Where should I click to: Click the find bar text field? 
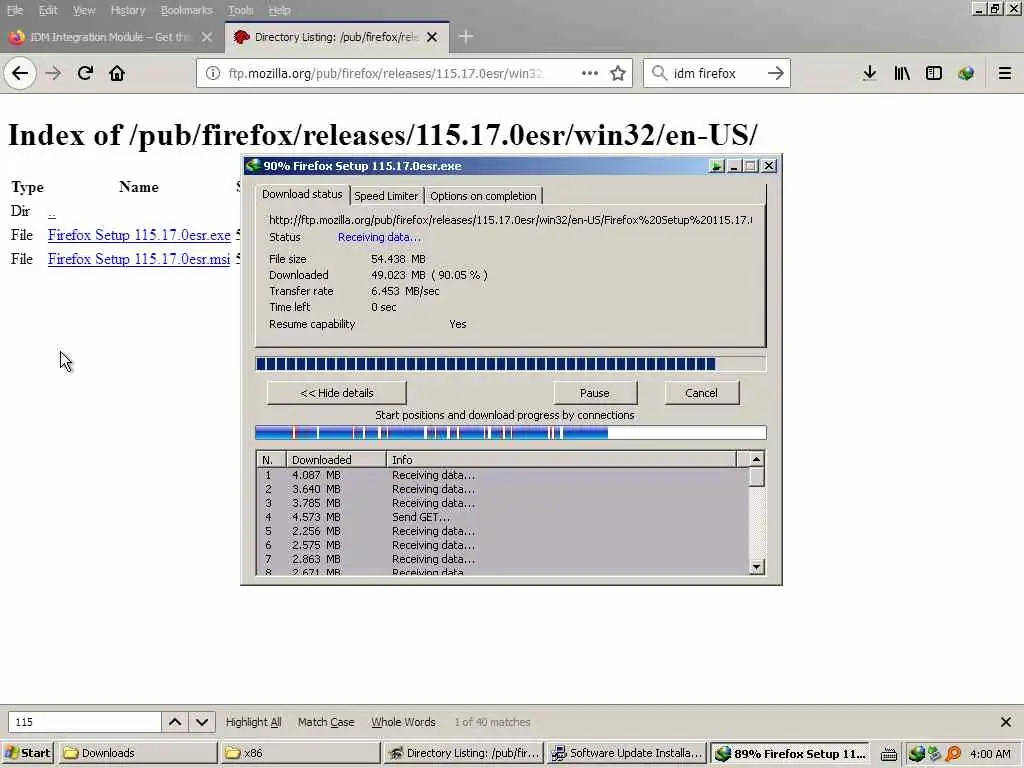84,722
